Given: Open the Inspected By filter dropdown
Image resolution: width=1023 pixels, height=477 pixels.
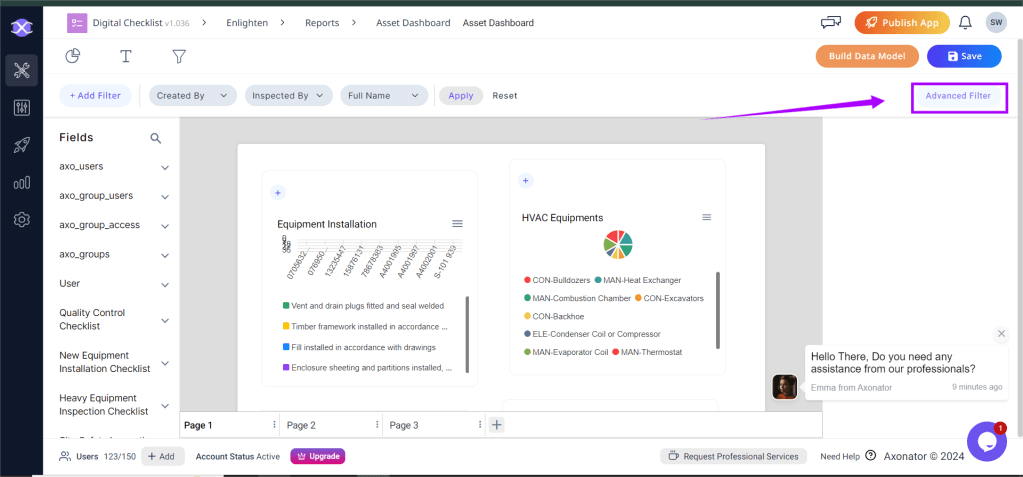Looking at the screenshot, I should 287,96.
